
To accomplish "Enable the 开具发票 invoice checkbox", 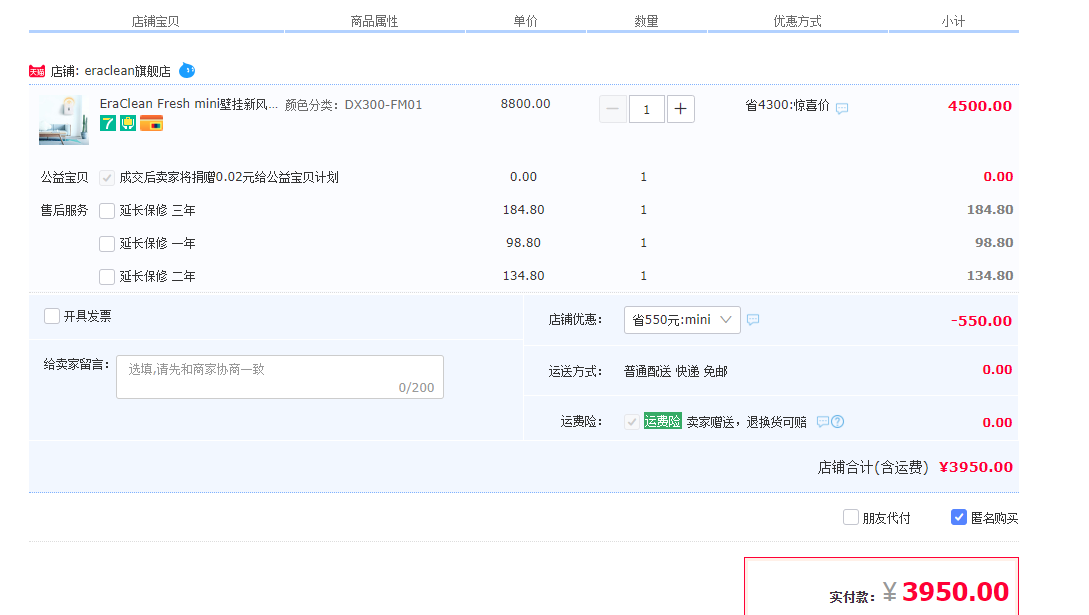I will 52,317.
